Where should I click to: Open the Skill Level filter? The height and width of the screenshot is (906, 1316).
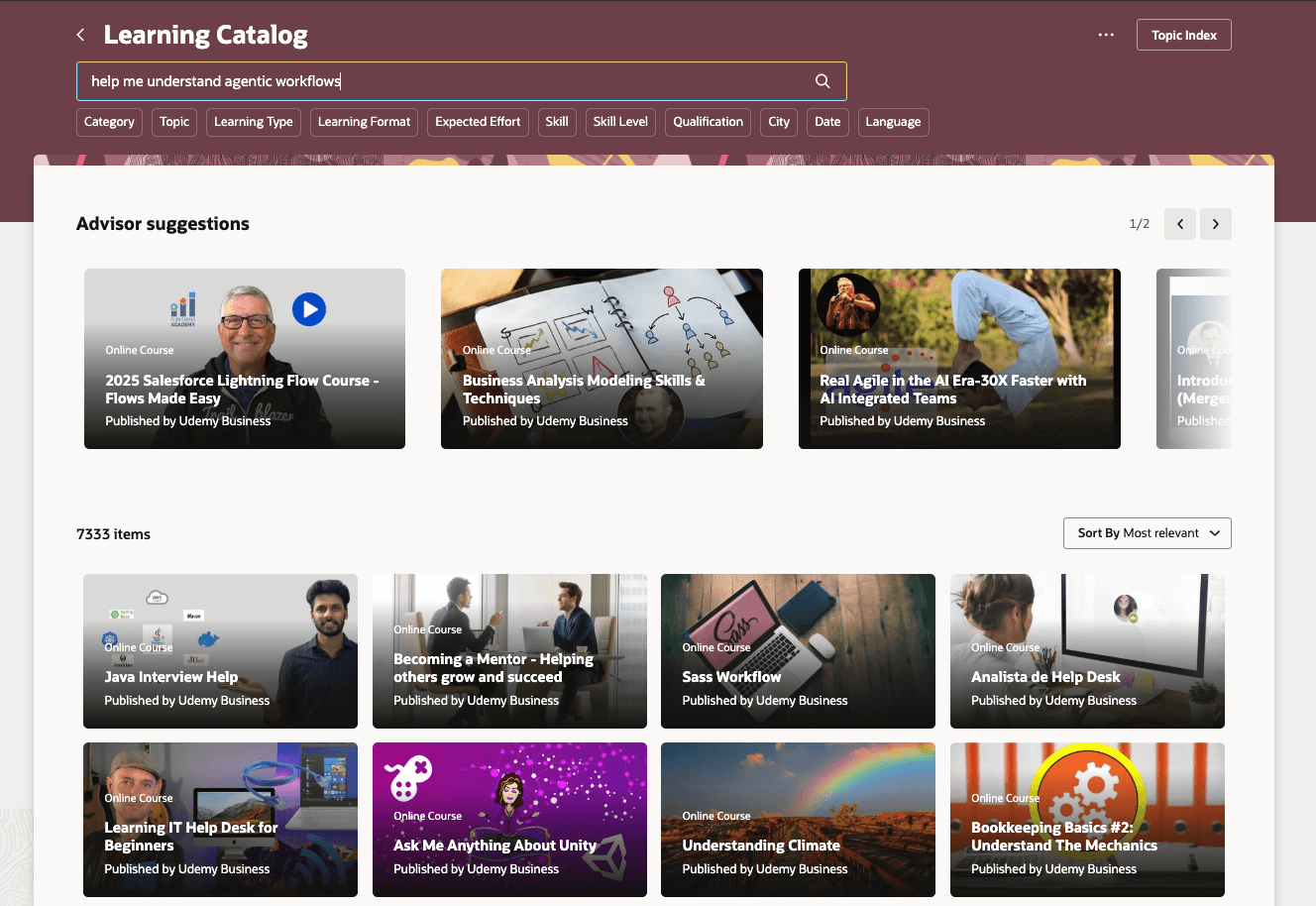(619, 122)
